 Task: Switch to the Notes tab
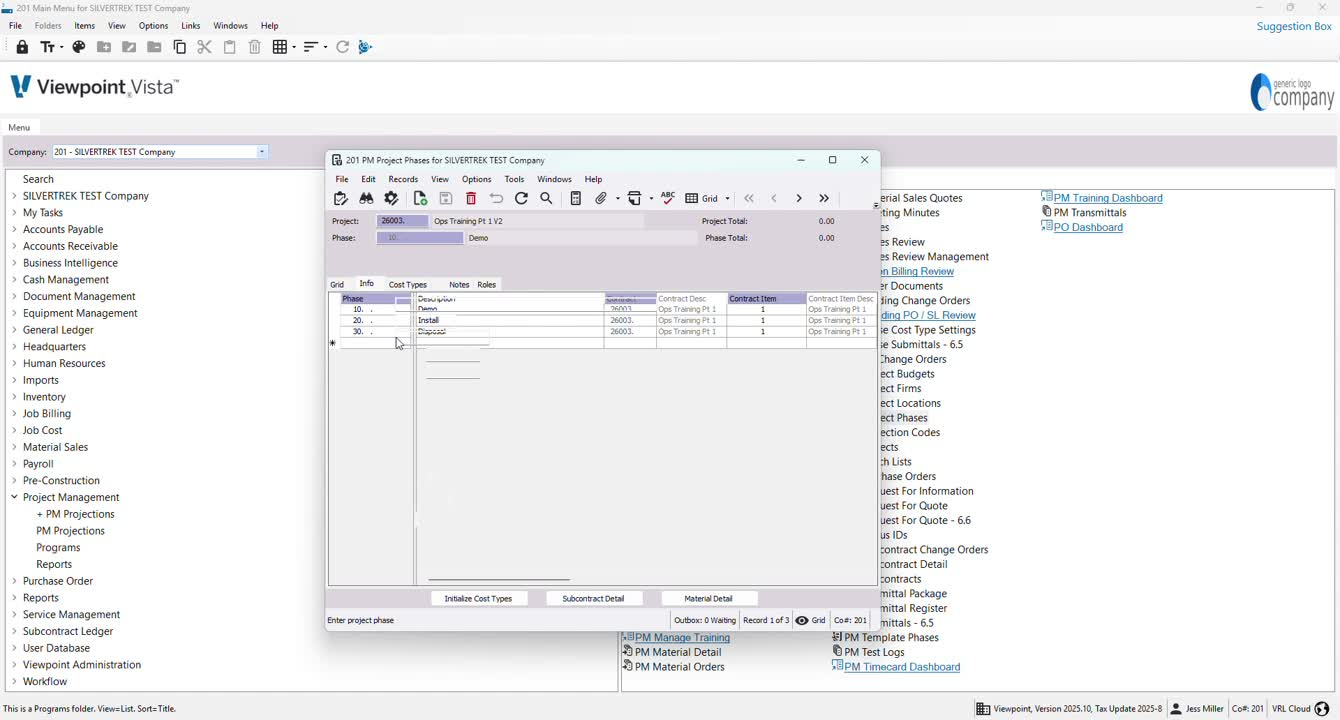coord(459,285)
